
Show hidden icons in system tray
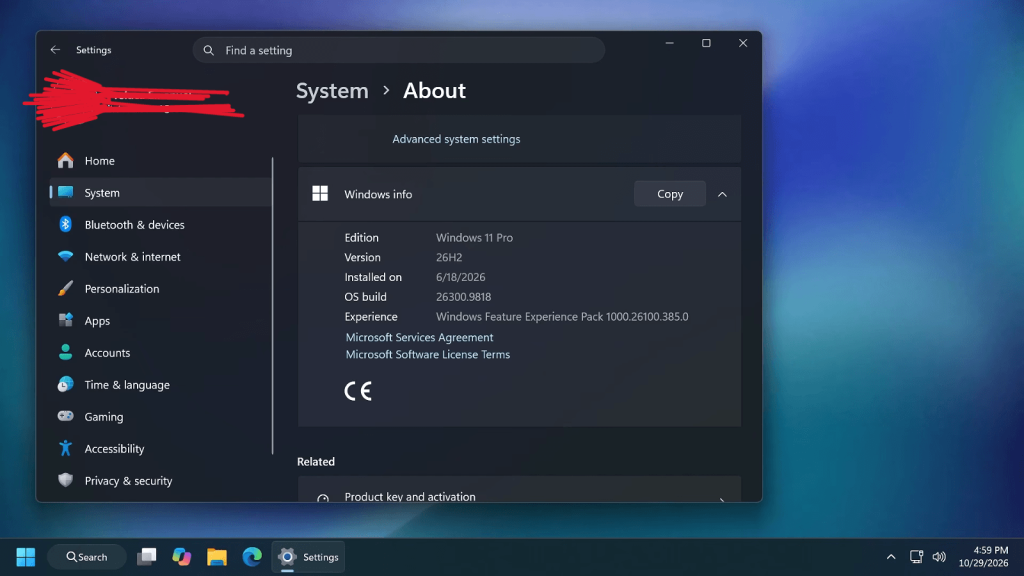click(x=891, y=556)
